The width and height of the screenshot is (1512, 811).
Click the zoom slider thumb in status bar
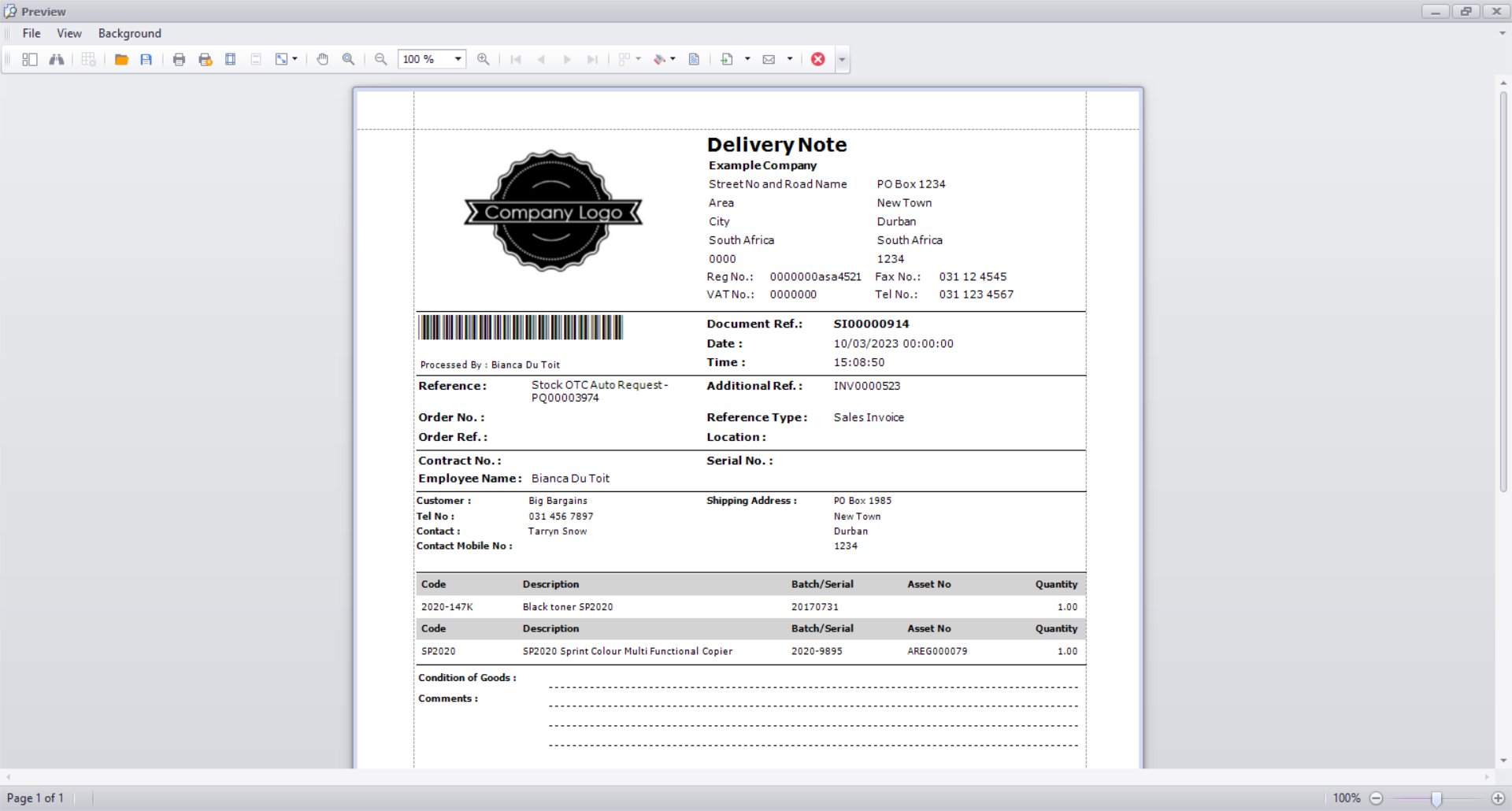(1436, 798)
